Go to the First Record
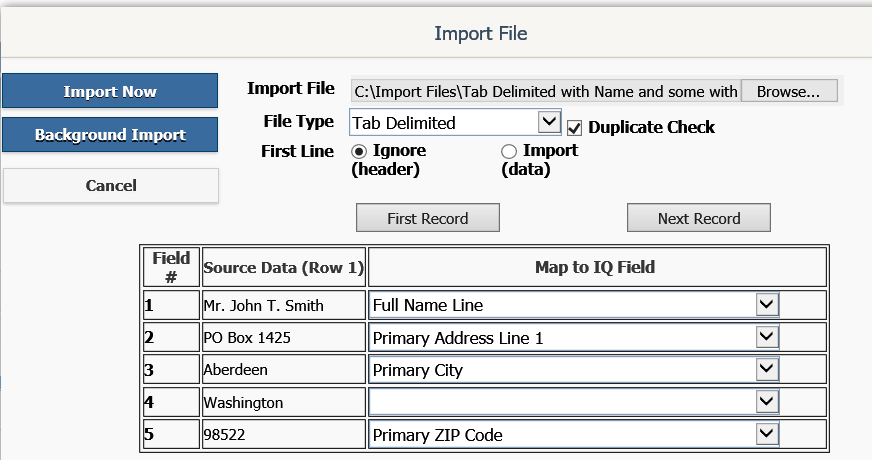Screen dimensions: 872x460 [428, 218]
